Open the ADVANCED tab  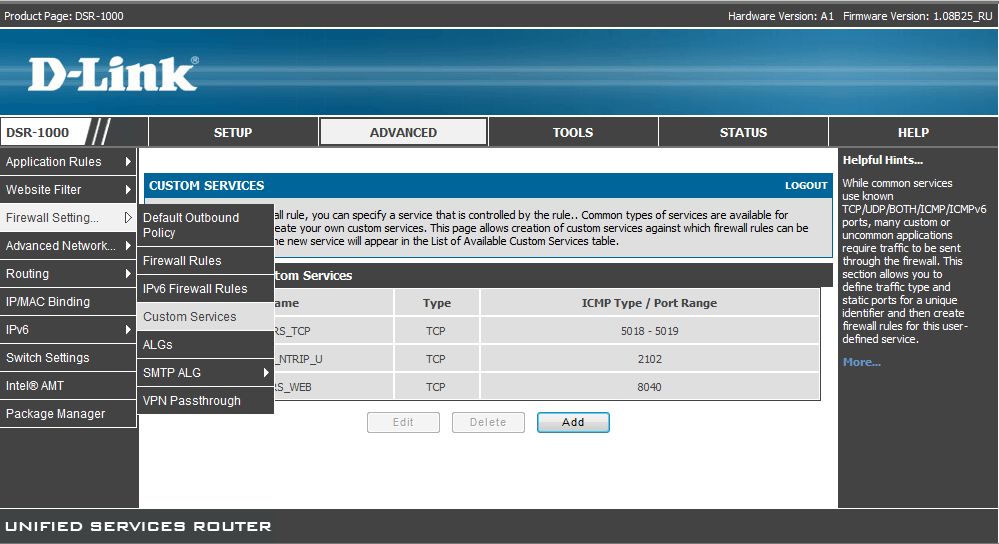[403, 132]
